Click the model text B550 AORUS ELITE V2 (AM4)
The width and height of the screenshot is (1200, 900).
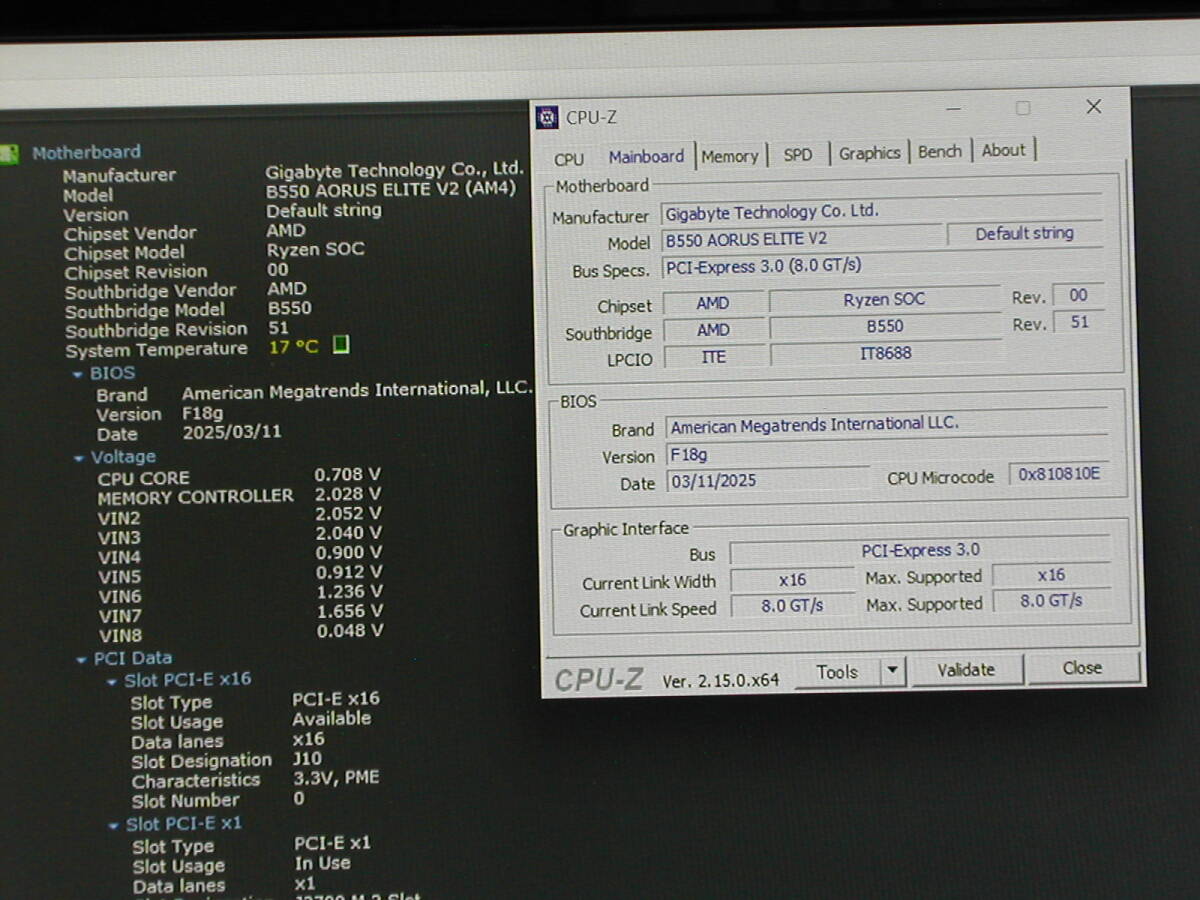click(391, 190)
